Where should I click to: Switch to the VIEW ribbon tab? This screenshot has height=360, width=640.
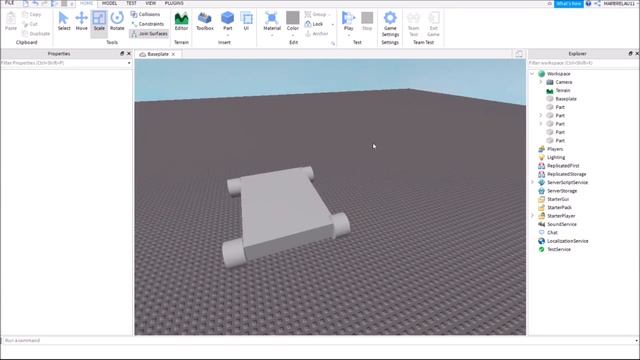tap(151, 3)
